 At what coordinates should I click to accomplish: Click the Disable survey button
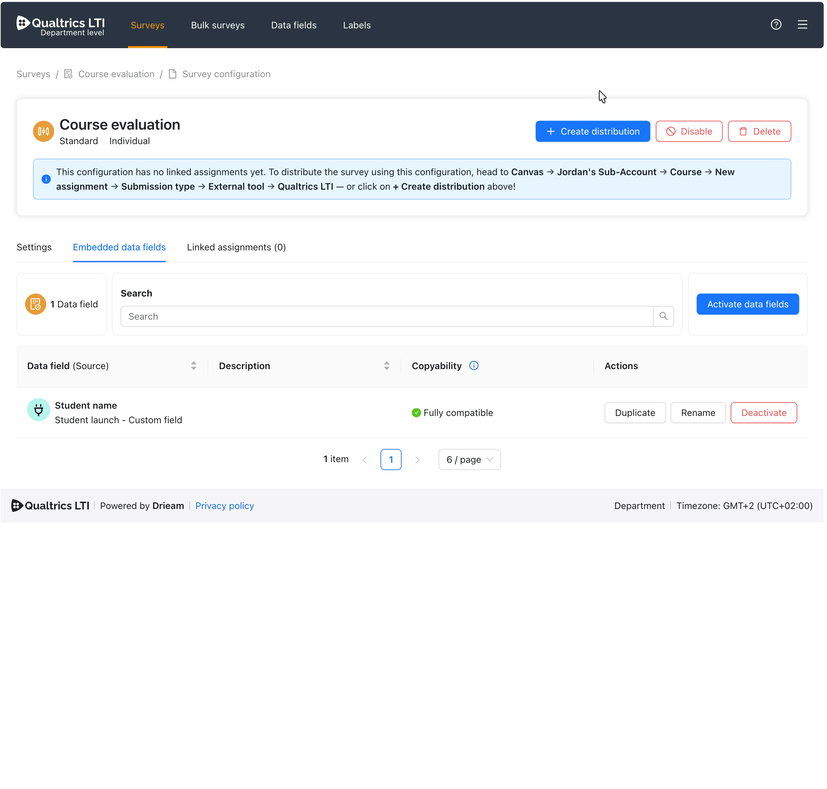tap(689, 131)
